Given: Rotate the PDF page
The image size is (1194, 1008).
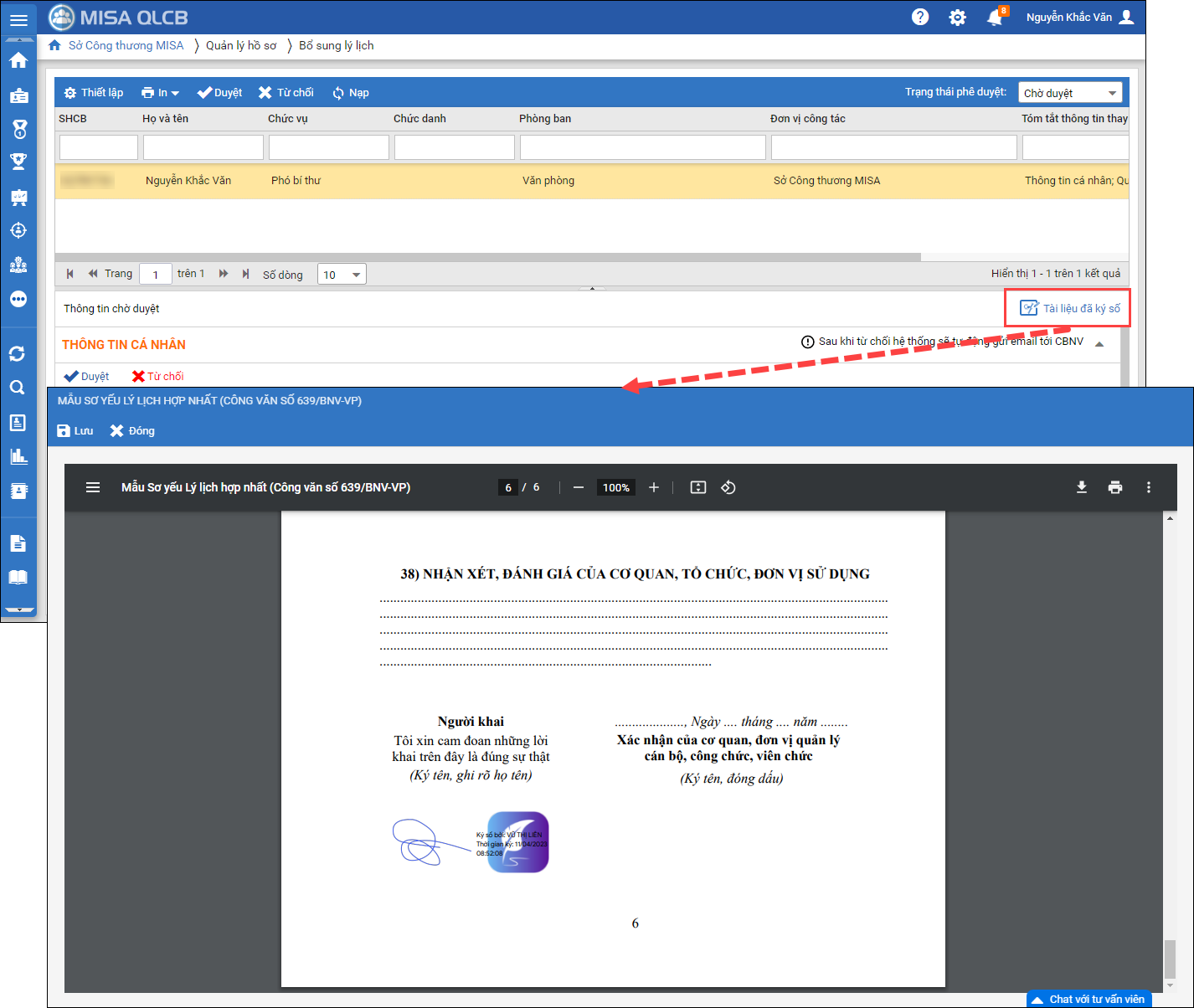Looking at the screenshot, I should (728, 487).
